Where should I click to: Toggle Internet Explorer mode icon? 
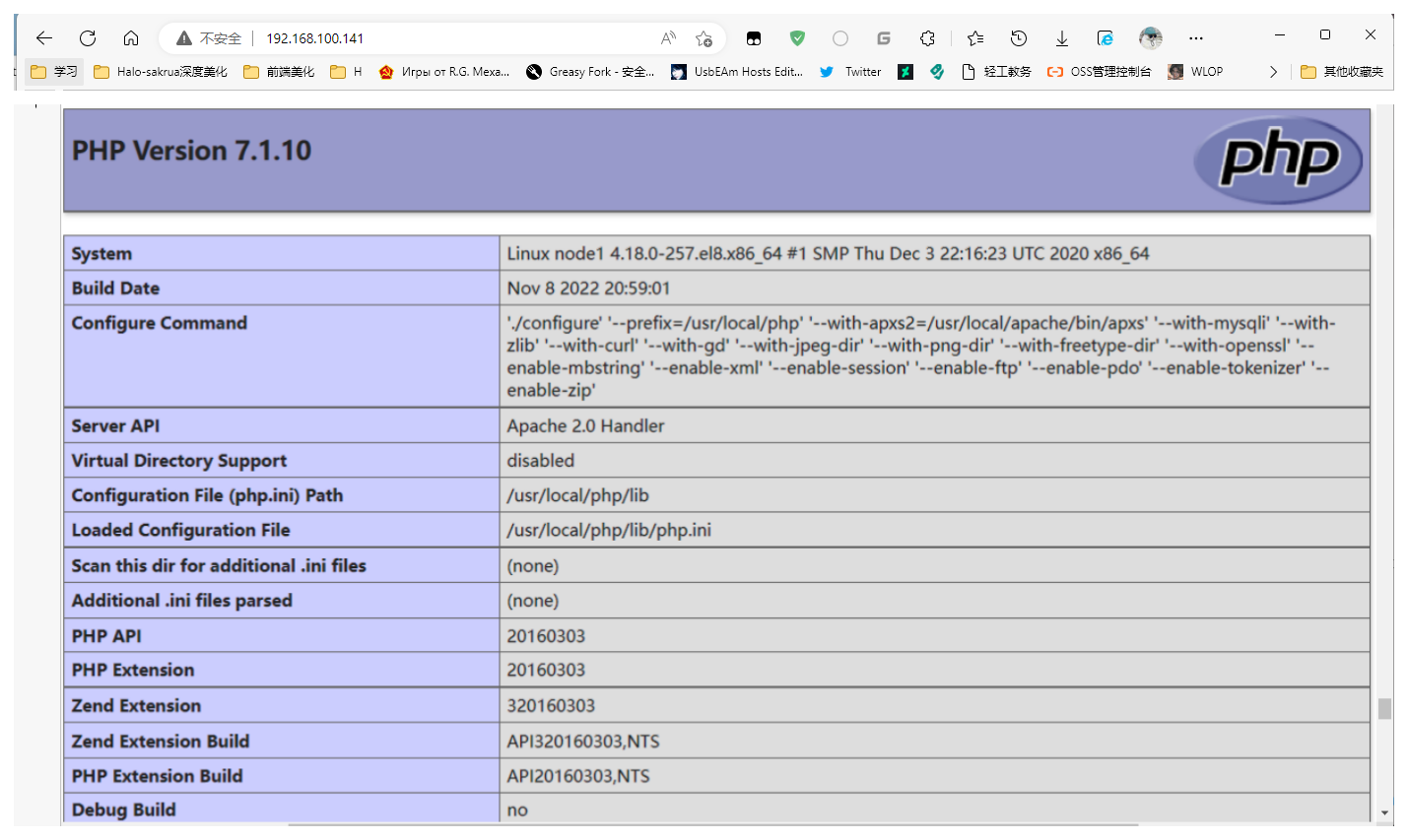pos(1106,38)
